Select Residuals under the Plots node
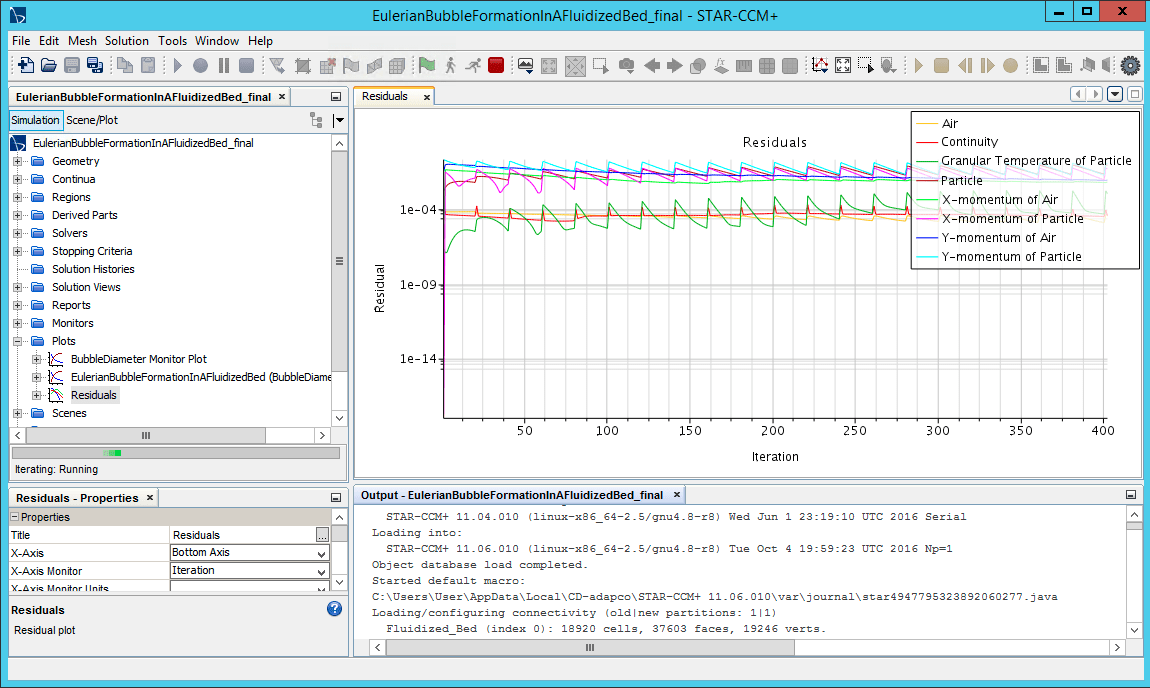 [94, 394]
